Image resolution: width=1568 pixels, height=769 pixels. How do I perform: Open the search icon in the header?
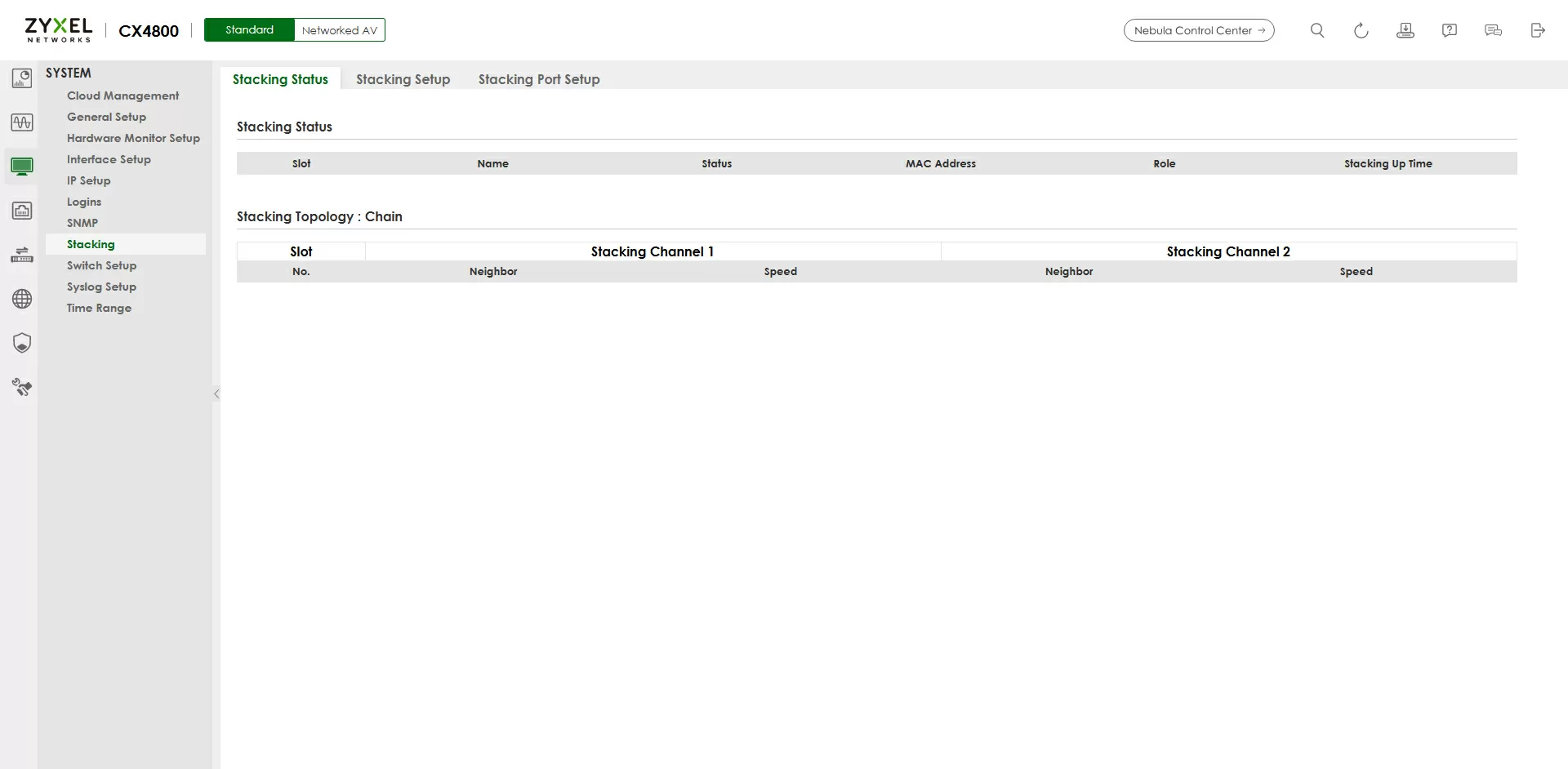click(1316, 30)
